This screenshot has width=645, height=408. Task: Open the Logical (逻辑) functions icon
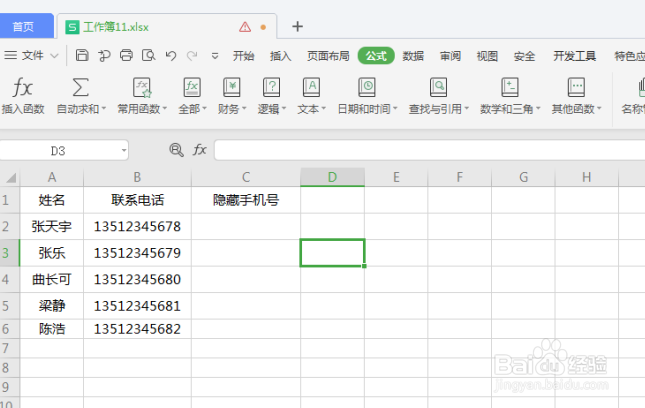point(271,87)
